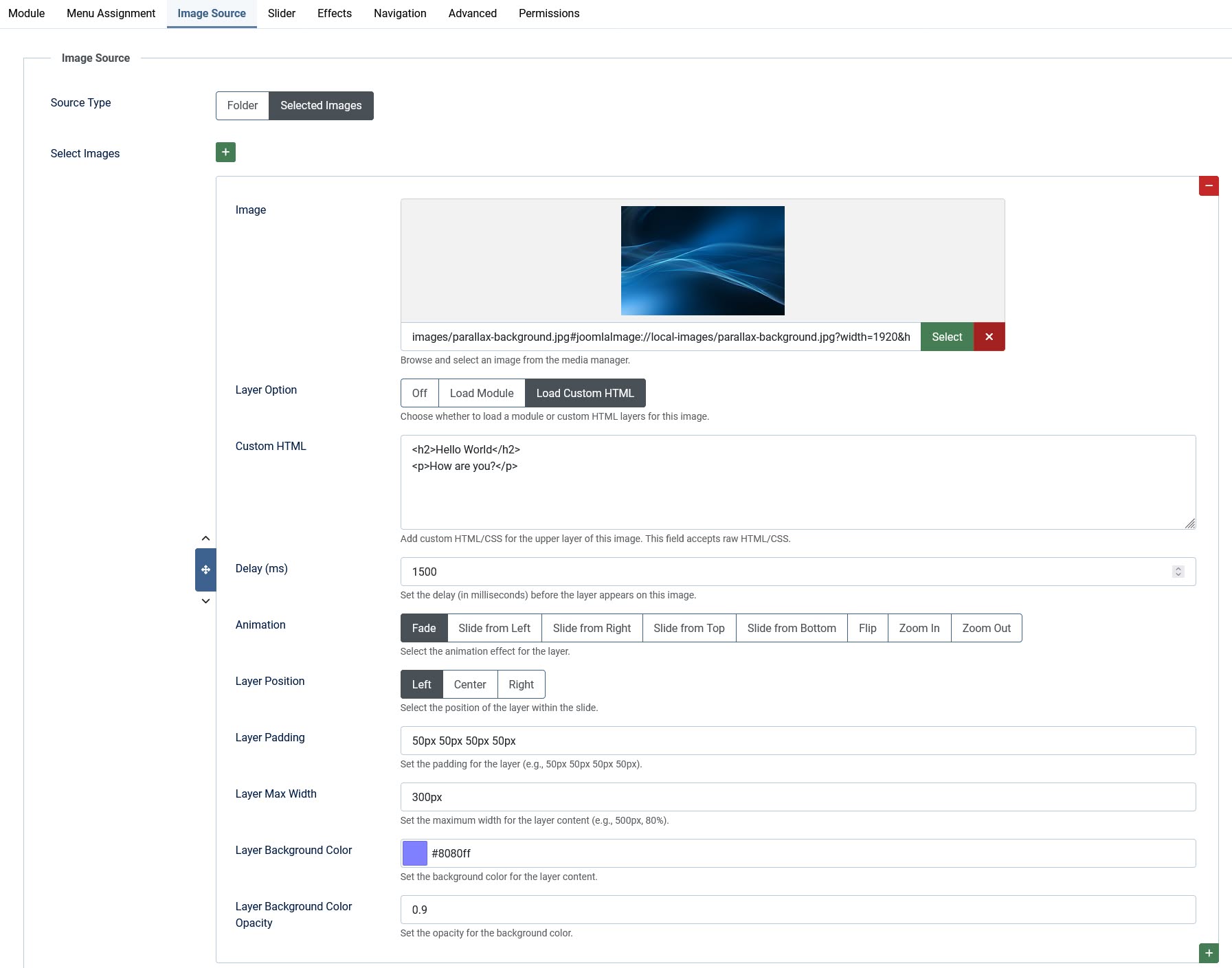Open the Slider settings tab
This screenshot has width=1232, height=968.
(281, 13)
